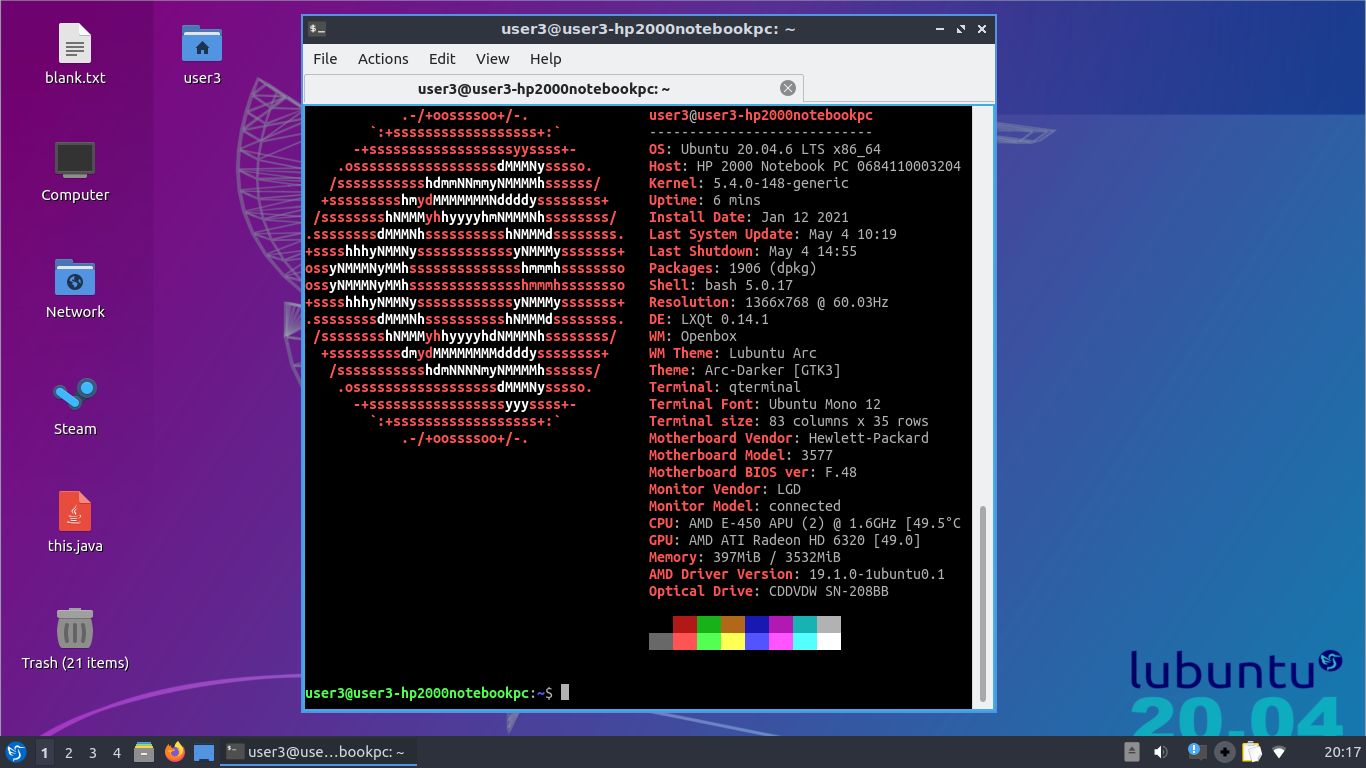Screen dimensions: 1366x768
Task: Select the this.java file icon
Action: 75,512
